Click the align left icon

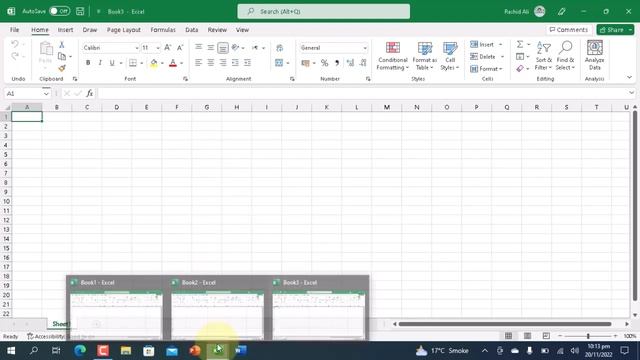198,63
